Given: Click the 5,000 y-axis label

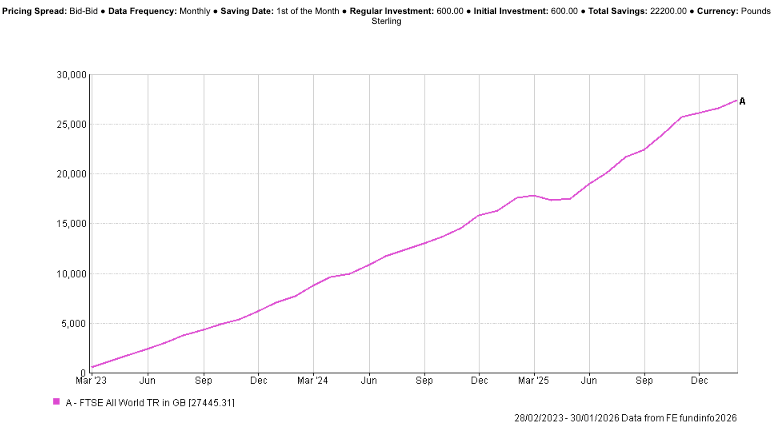Looking at the screenshot, I should (73, 323).
